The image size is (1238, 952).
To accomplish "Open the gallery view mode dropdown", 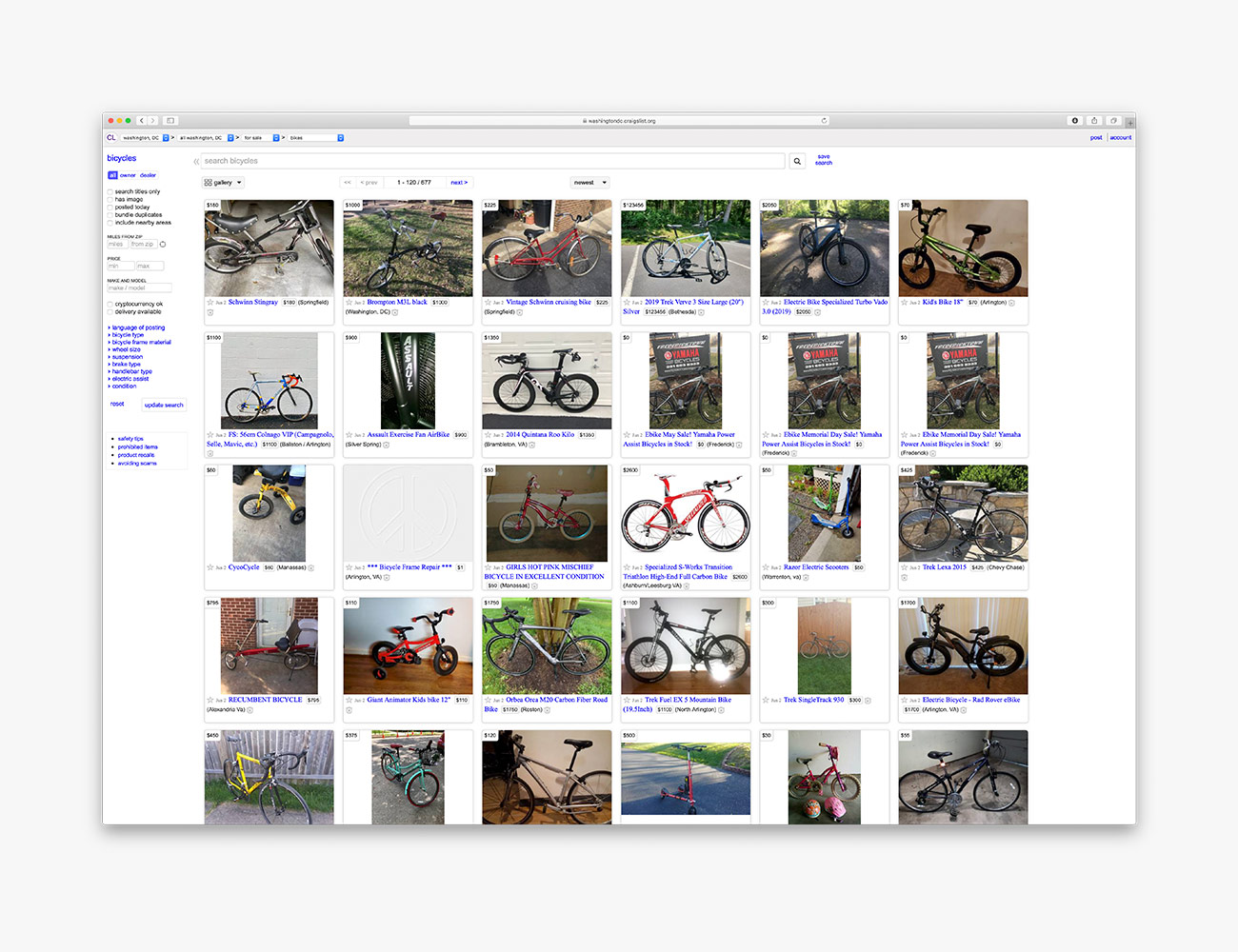I will coord(224,183).
